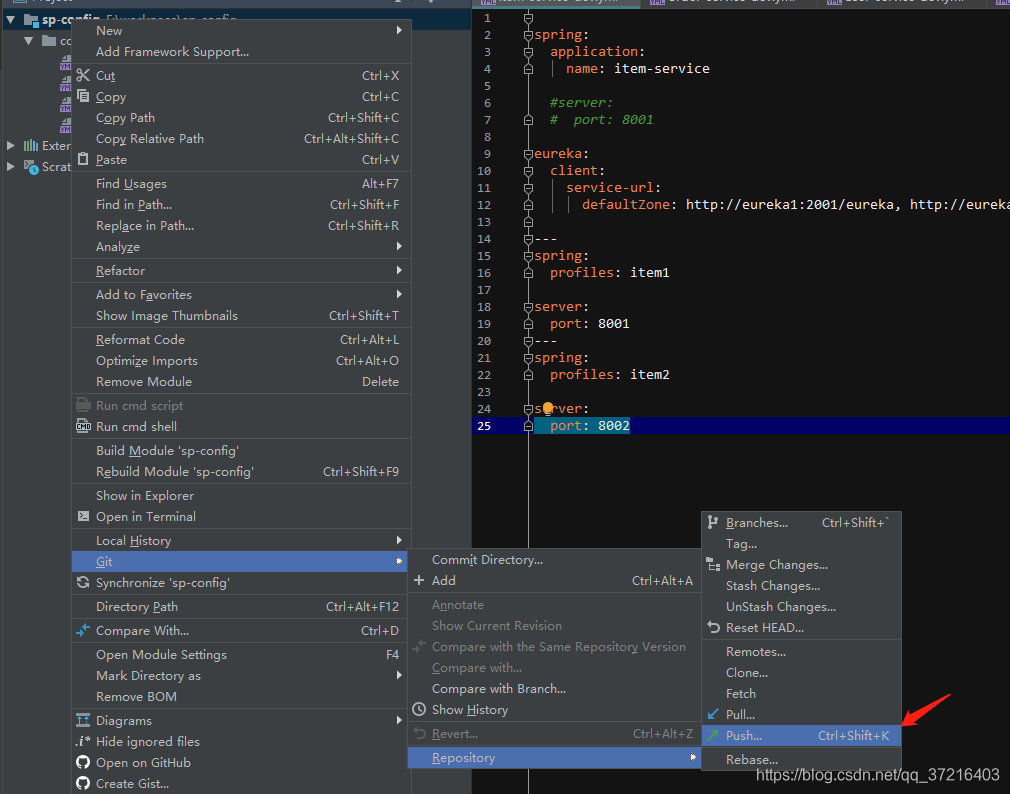Screen dimensions: 1010x794
Task: Choose Optimize Imports menu entry
Action: (241, 361)
